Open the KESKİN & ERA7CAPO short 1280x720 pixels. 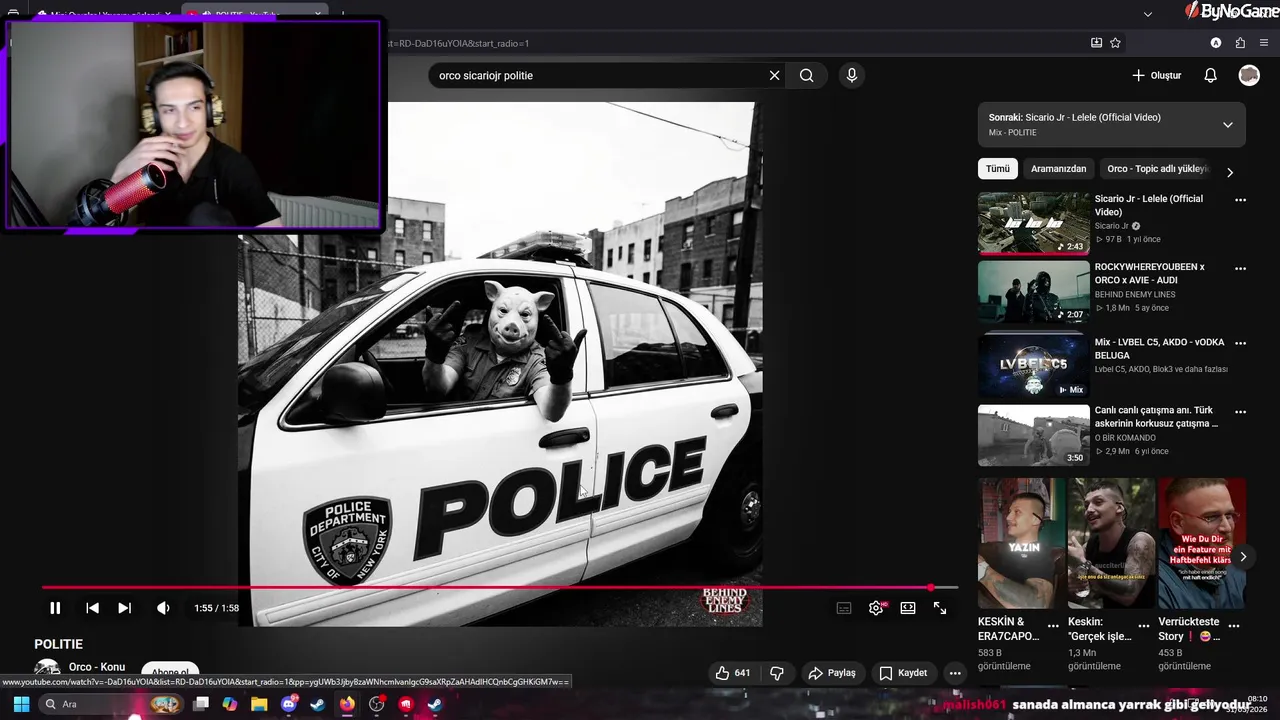pyautogui.click(x=1022, y=543)
